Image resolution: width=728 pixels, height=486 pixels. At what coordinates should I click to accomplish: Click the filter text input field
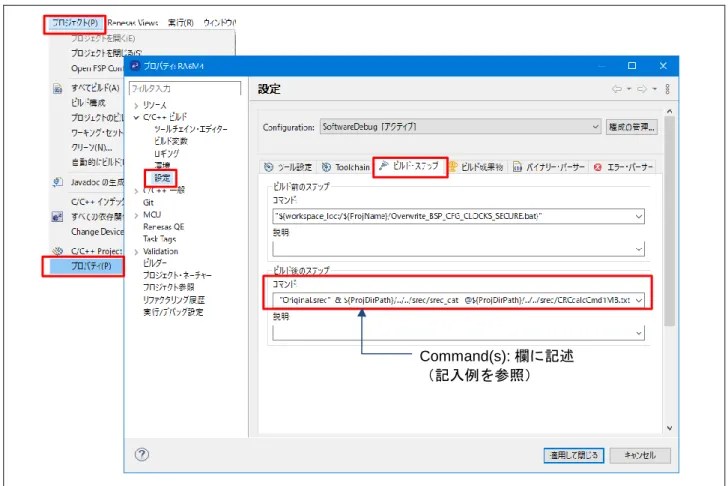pos(185,88)
